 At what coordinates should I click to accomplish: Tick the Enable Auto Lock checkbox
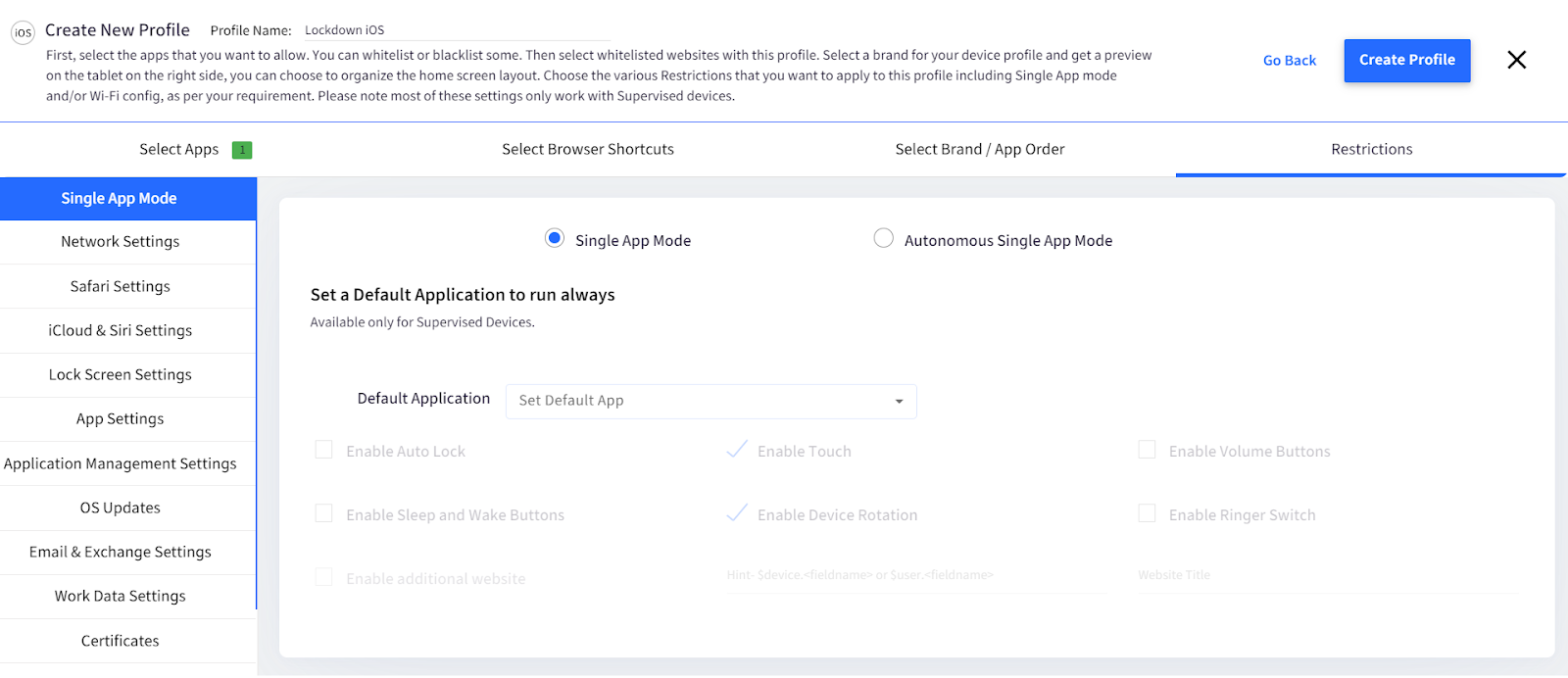323,450
